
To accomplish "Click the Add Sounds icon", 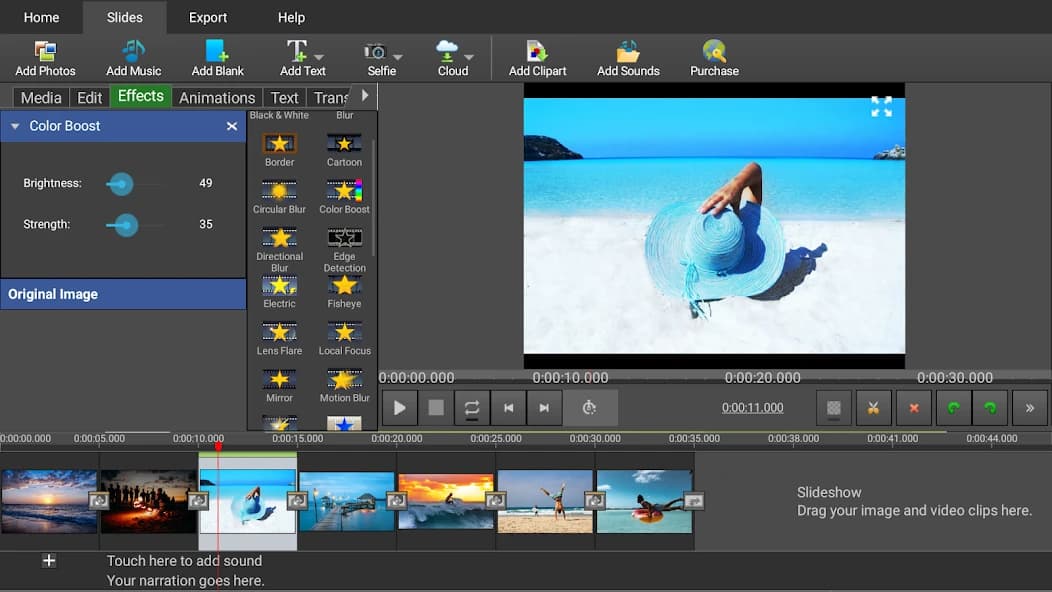I will click(x=628, y=52).
